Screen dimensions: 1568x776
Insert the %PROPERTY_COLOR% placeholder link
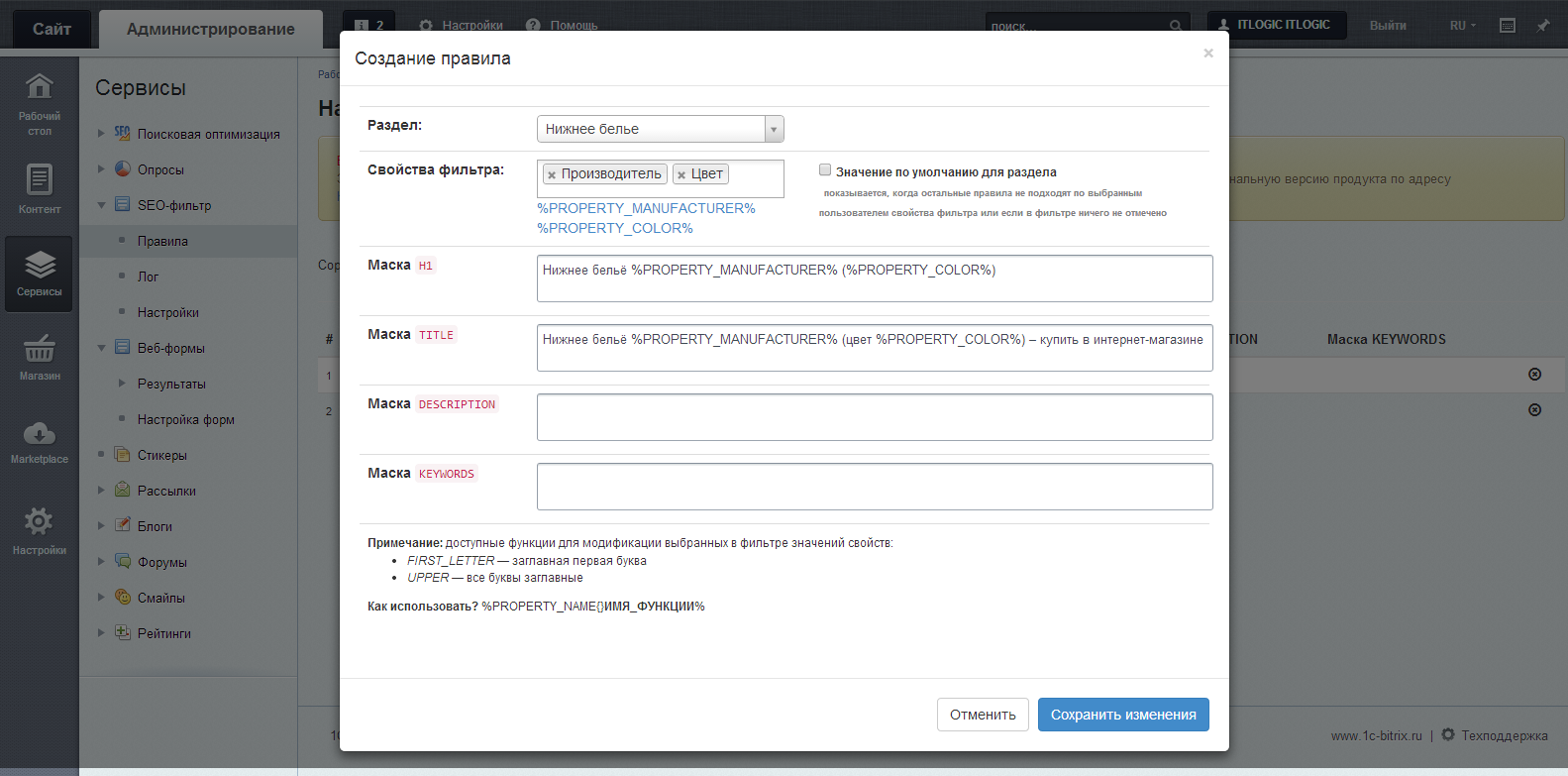(x=615, y=228)
